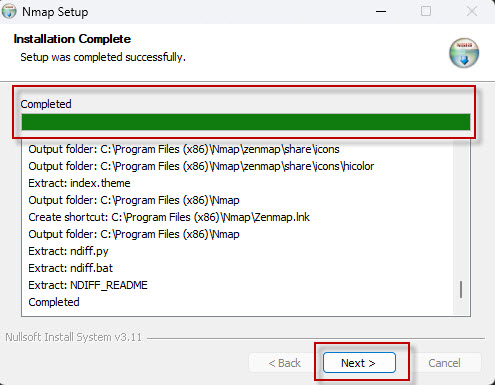Image resolution: width=495 pixels, height=385 pixels.
Task: Close the Nmap Setup window
Action: coord(472,12)
